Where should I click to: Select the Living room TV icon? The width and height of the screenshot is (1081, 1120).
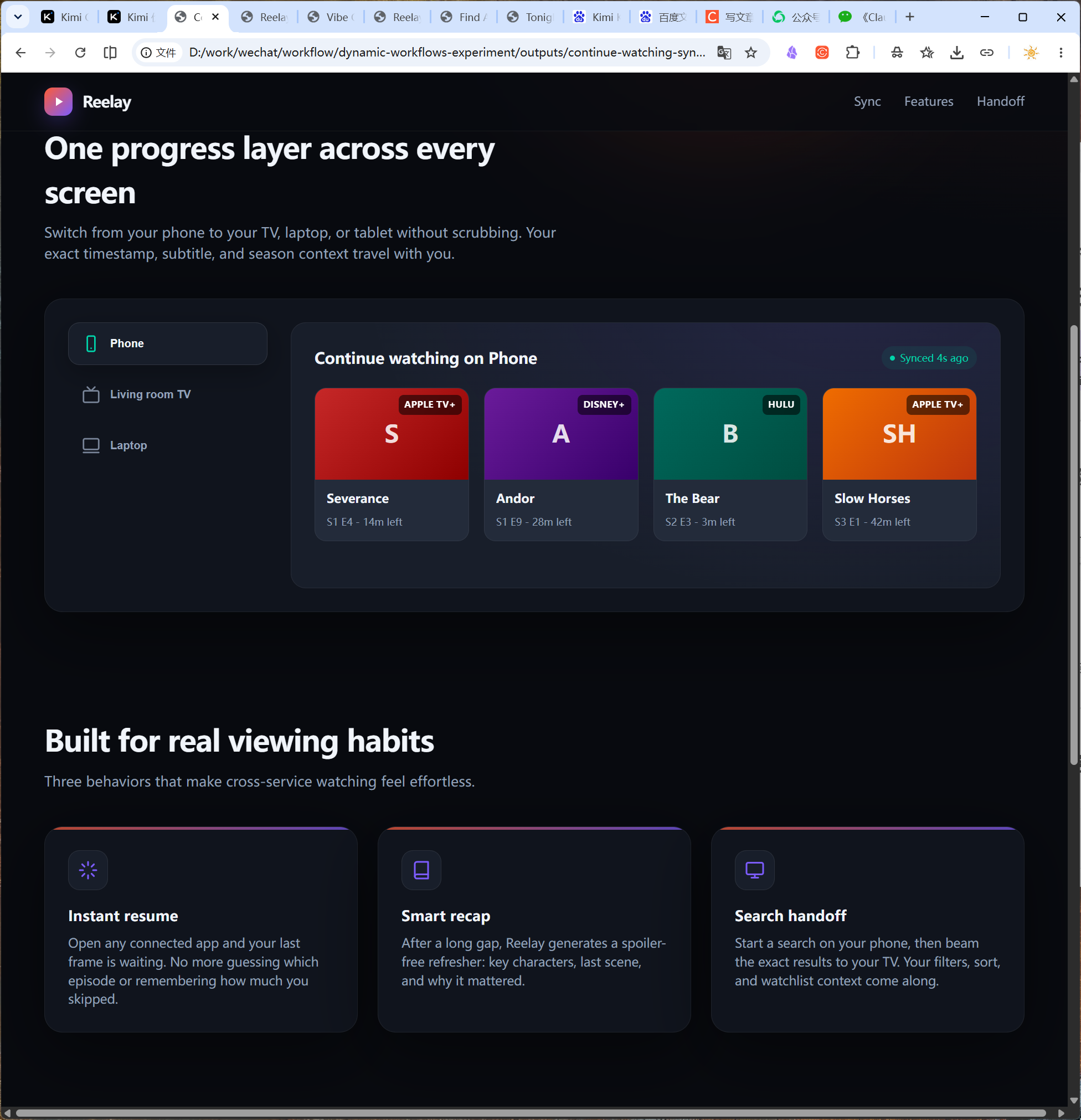[91, 394]
